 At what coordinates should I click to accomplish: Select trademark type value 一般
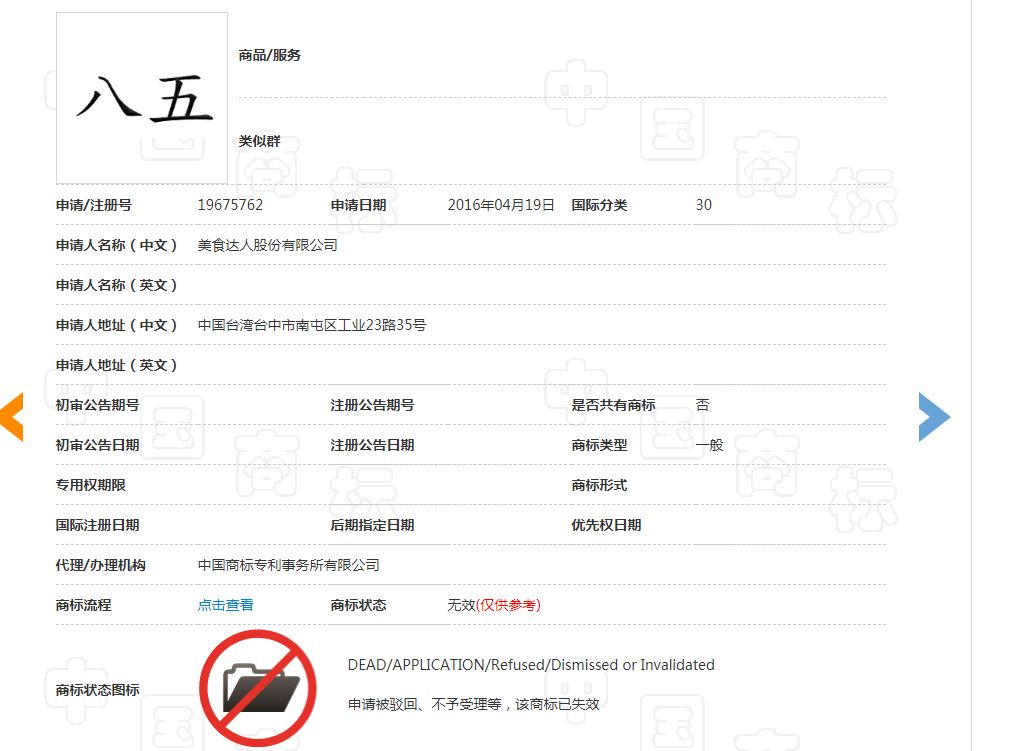tap(709, 445)
